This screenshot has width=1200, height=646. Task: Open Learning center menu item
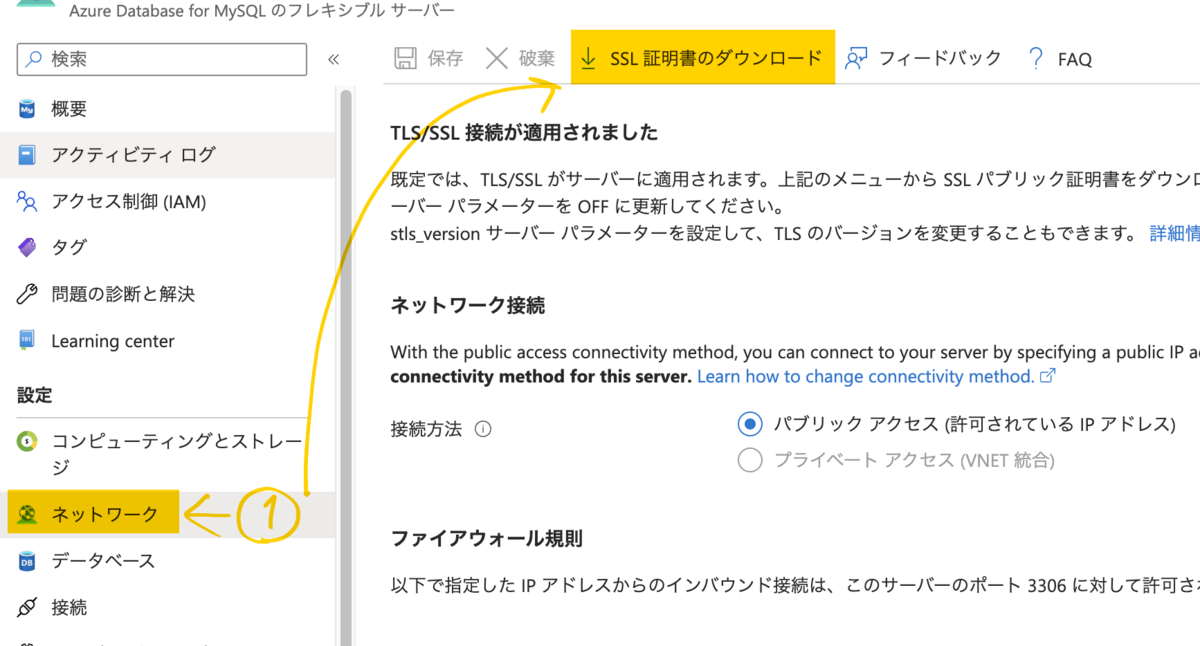[x=168, y=341]
